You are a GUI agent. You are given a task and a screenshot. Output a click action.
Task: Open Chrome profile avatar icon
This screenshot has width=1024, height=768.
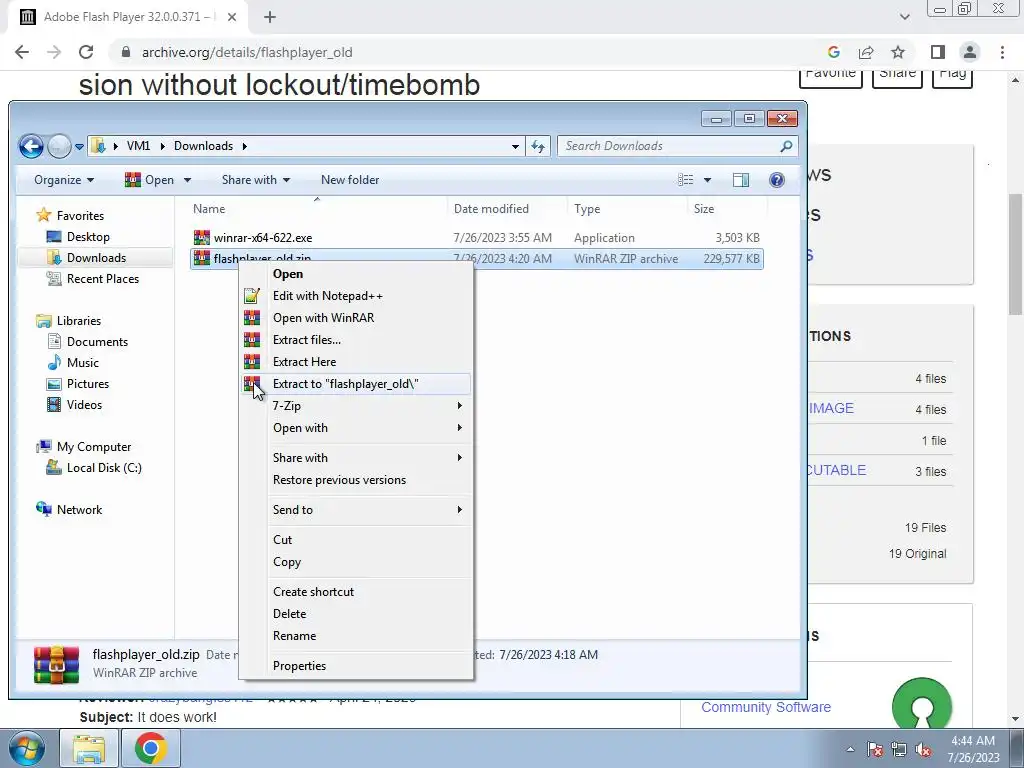970,52
